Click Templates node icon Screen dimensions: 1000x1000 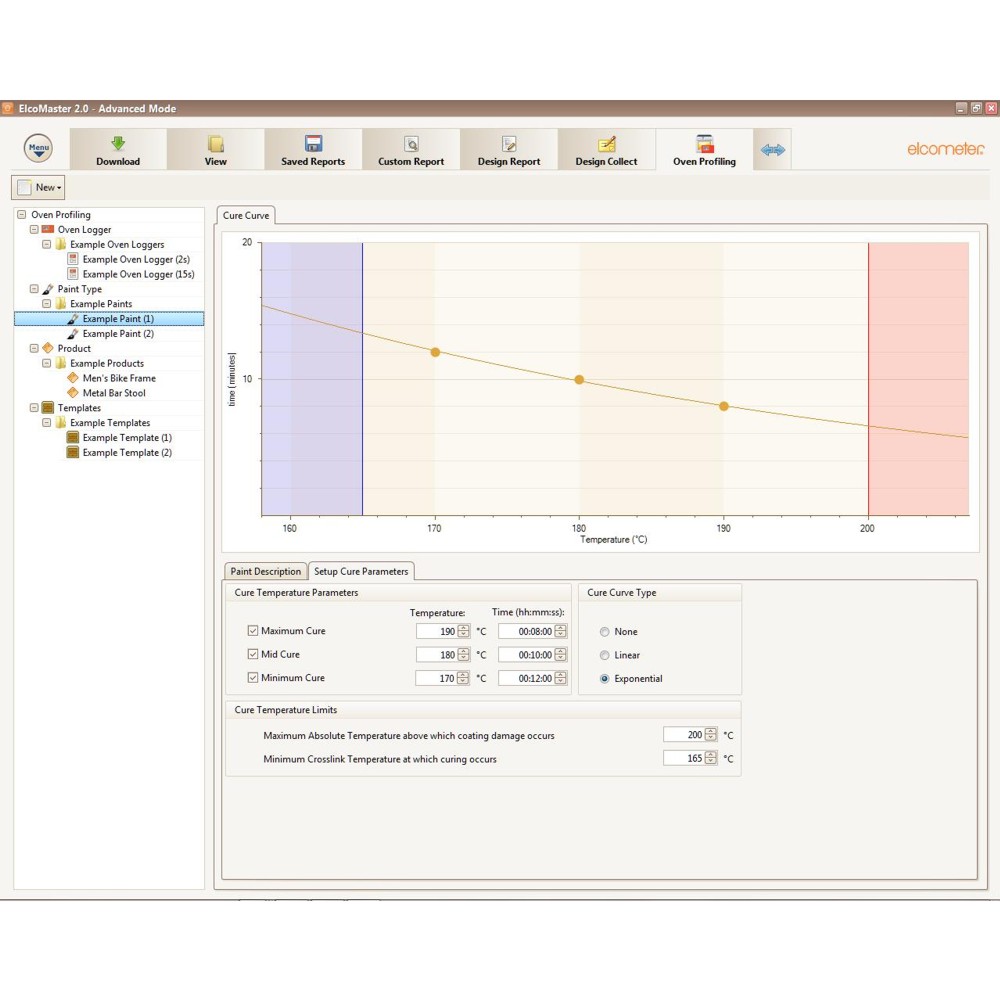click(x=48, y=408)
